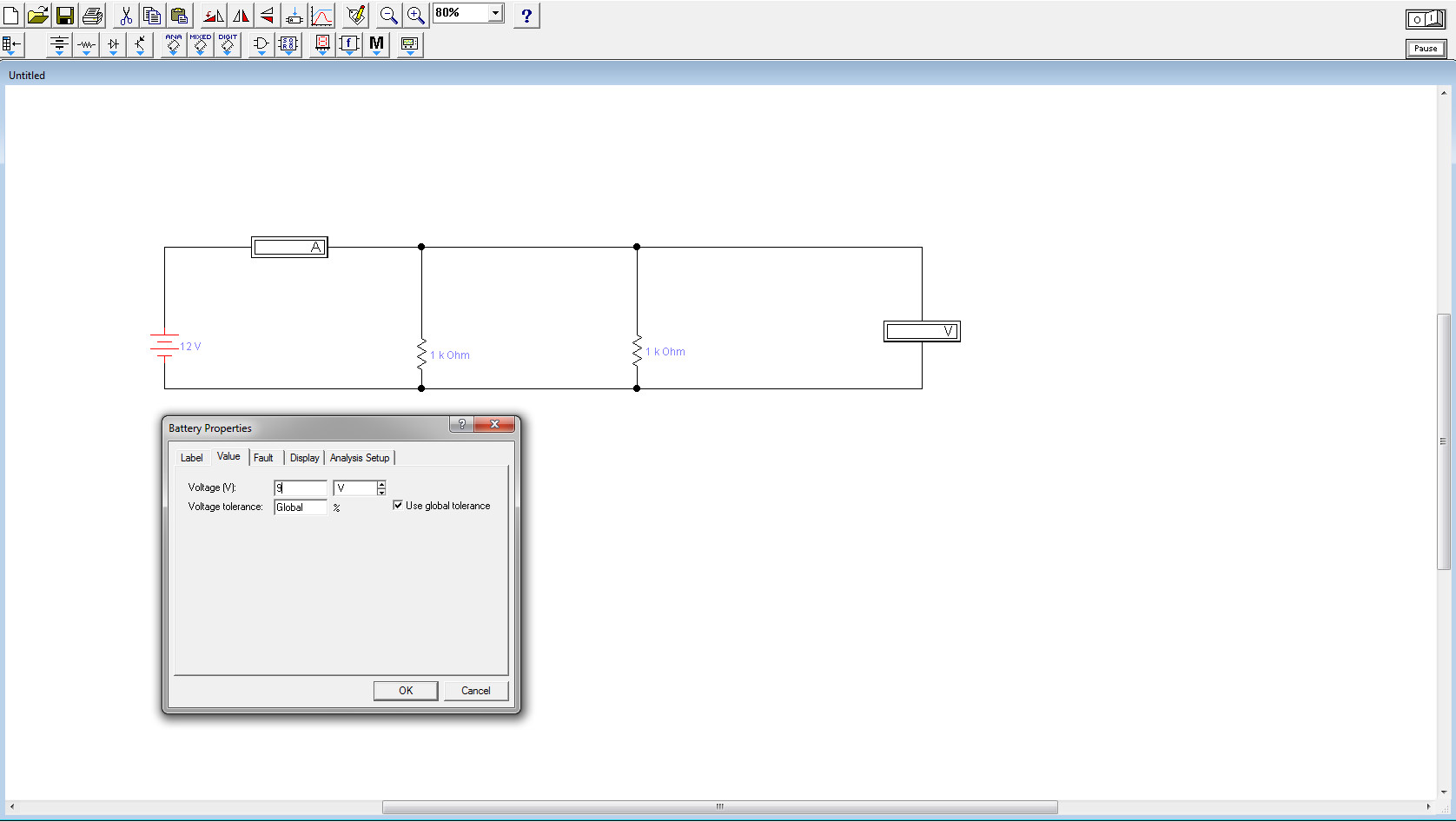Zoom in on the schematic
The height and width of the screenshot is (822, 1456).
pyautogui.click(x=416, y=15)
